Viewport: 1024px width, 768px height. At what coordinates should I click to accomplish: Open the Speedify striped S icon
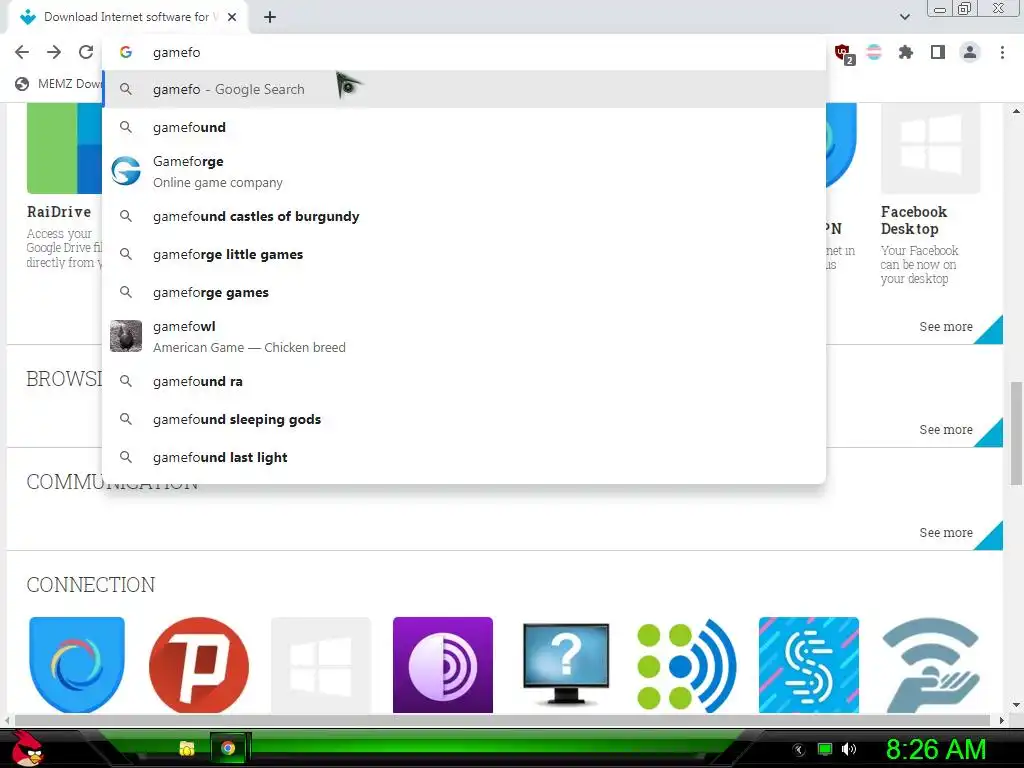coord(808,665)
